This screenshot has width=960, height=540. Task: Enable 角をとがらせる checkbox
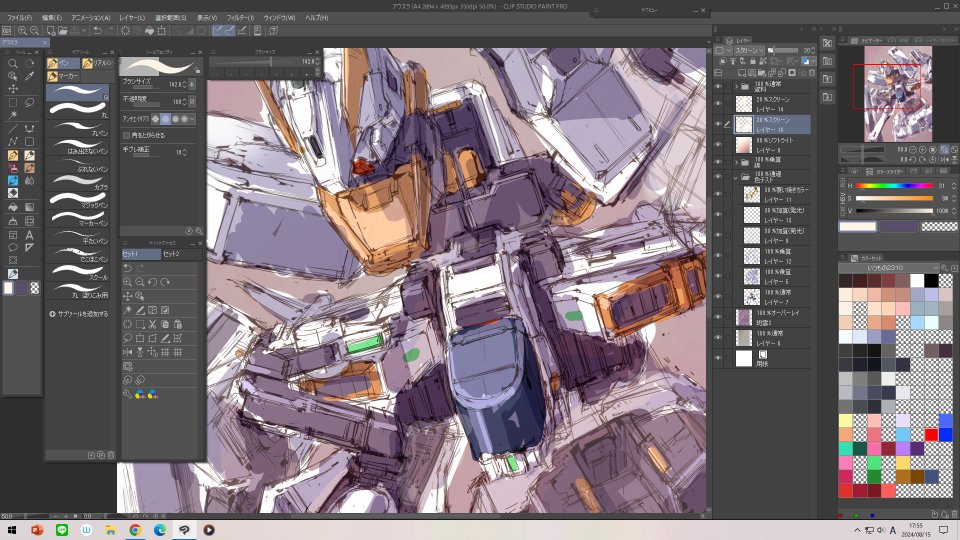[x=126, y=135]
